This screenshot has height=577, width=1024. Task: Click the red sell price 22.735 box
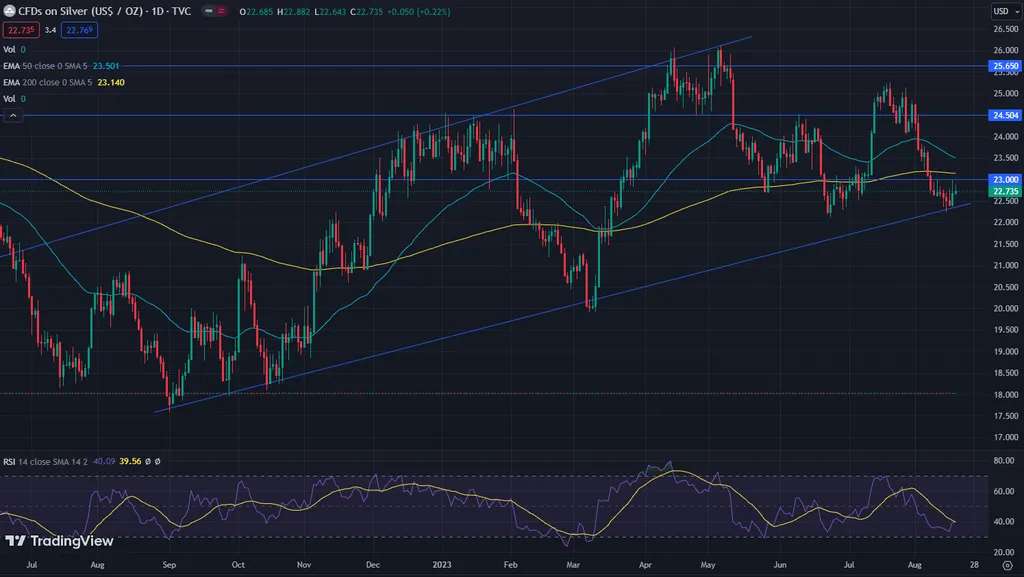pyautogui.click(x=18, y=30)
